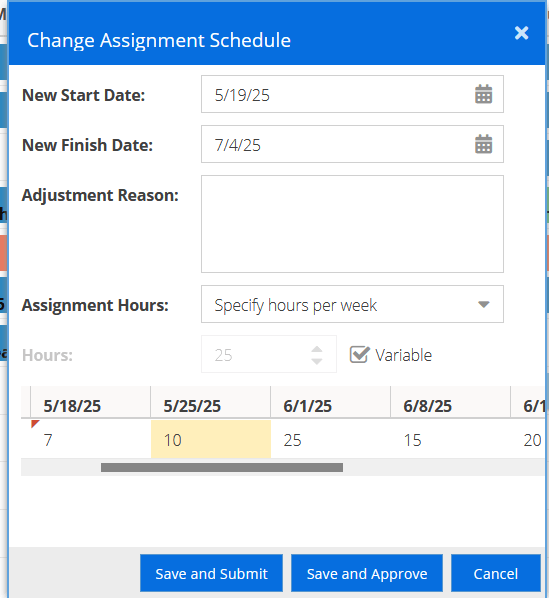The image size is (549, 598).
Task: Increase Hours with the up spinner arrow
Action: (317, 349)
